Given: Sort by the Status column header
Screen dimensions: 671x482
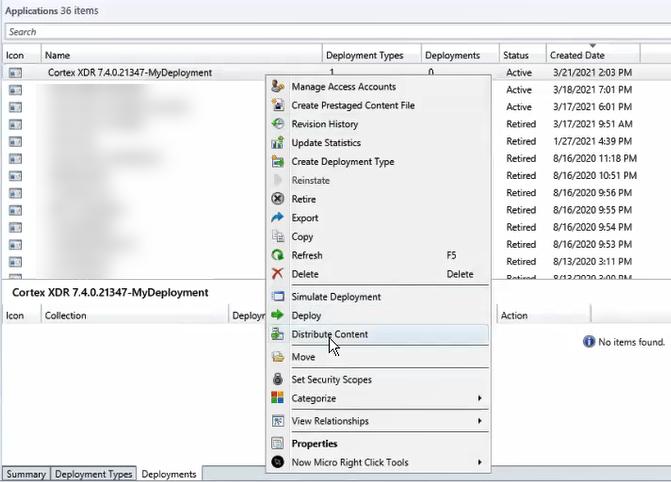Looking at the screenshot, I should [x=523, y=55].
